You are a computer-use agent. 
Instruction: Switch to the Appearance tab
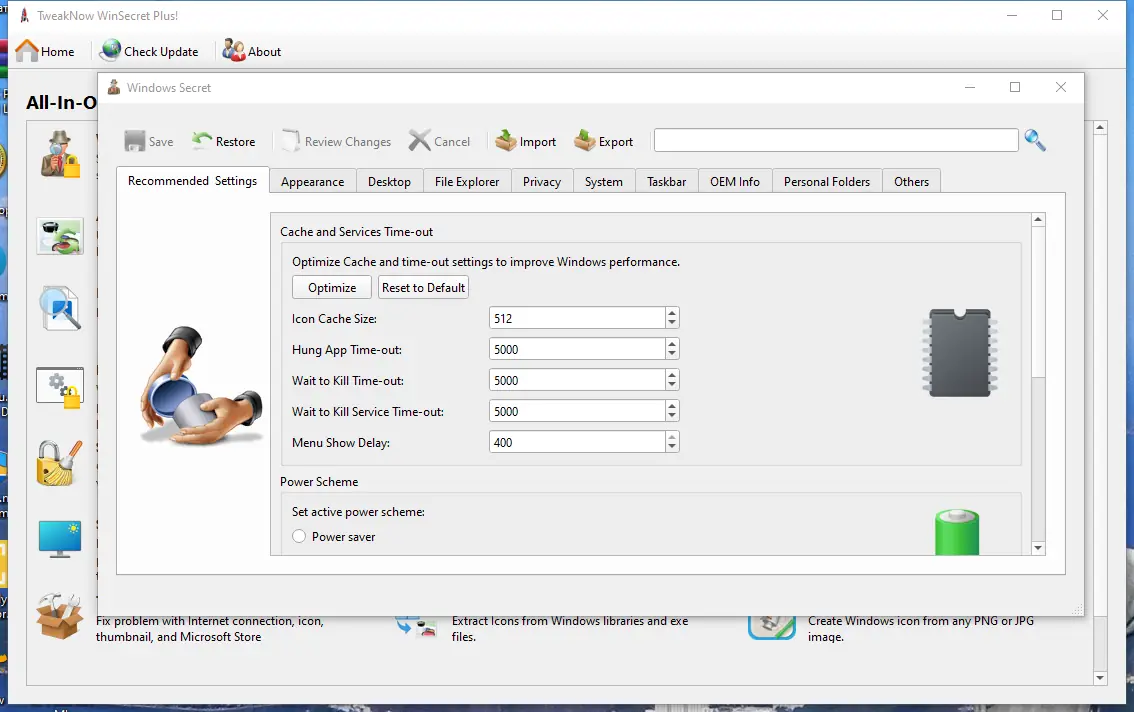312,182
